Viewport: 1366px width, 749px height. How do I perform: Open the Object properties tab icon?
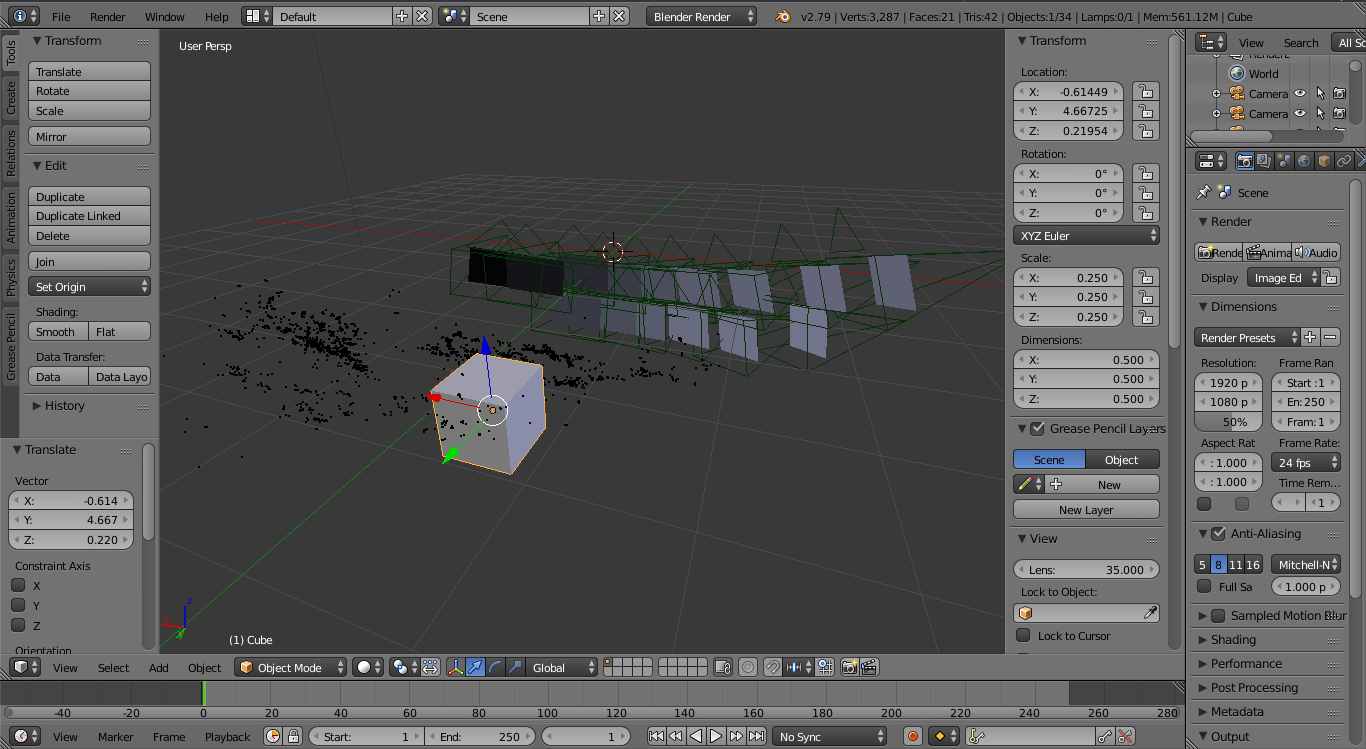pyautogui.click(x=1324, y=161)
